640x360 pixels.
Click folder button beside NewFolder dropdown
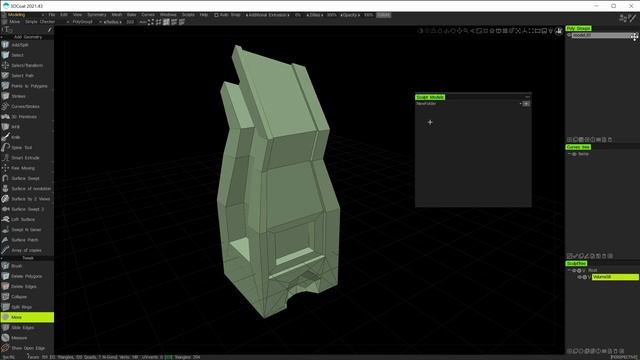[x=526, y=104]
